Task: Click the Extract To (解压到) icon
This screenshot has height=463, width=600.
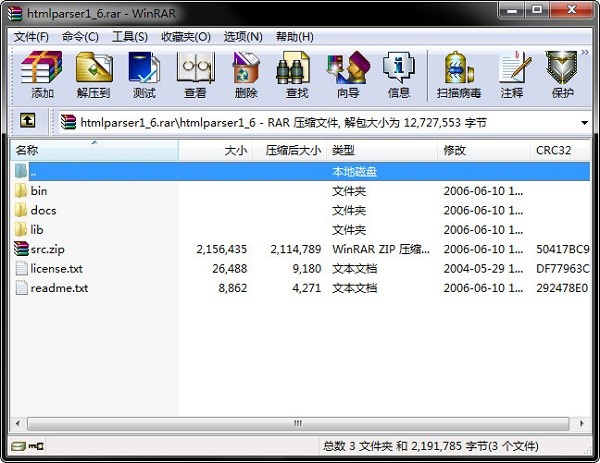Action: pyautogui.click(x=94, y=67)
